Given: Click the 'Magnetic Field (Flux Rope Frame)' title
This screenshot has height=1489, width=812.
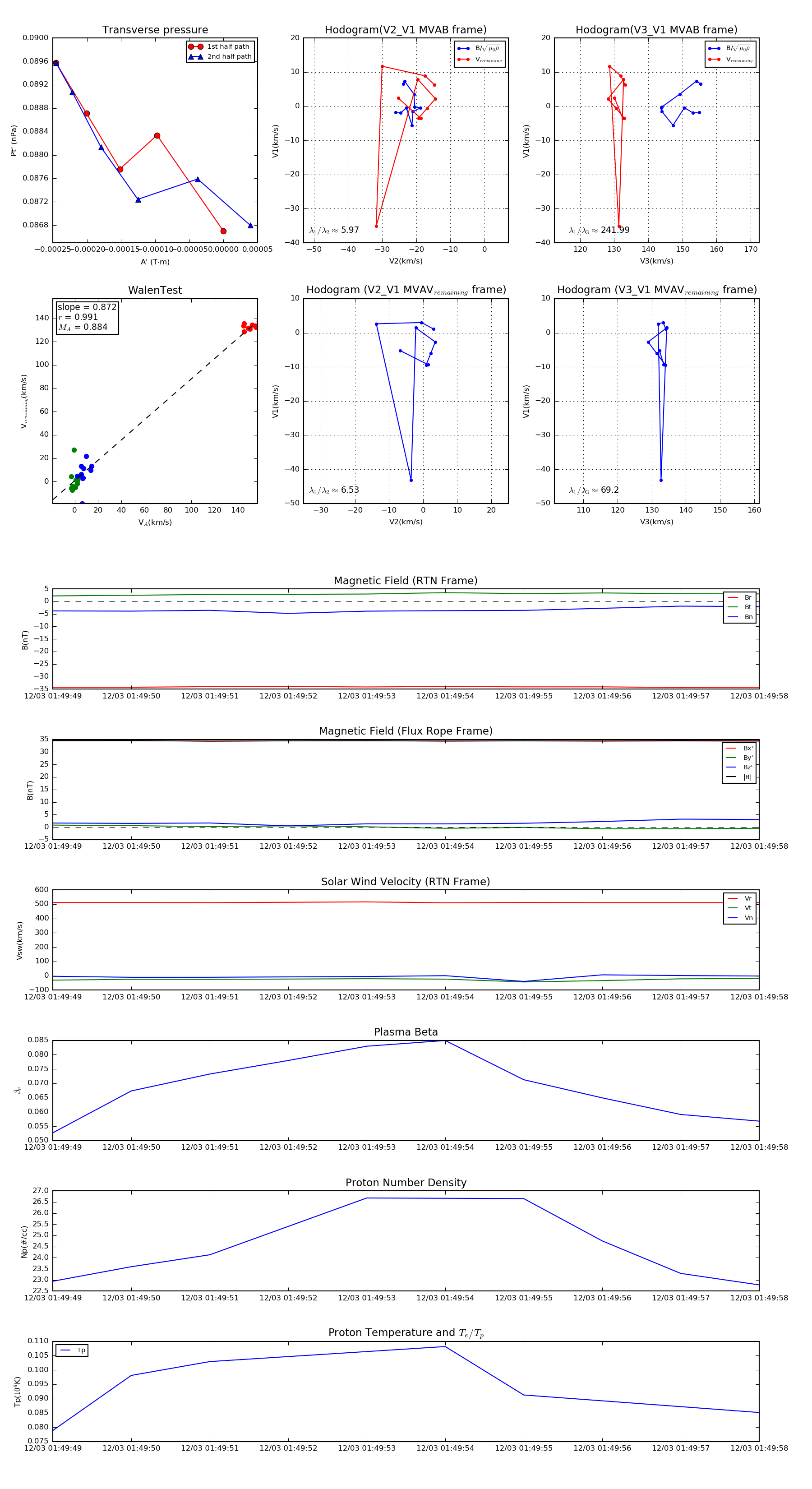Looking at the screenshot, I should (406, 731).
